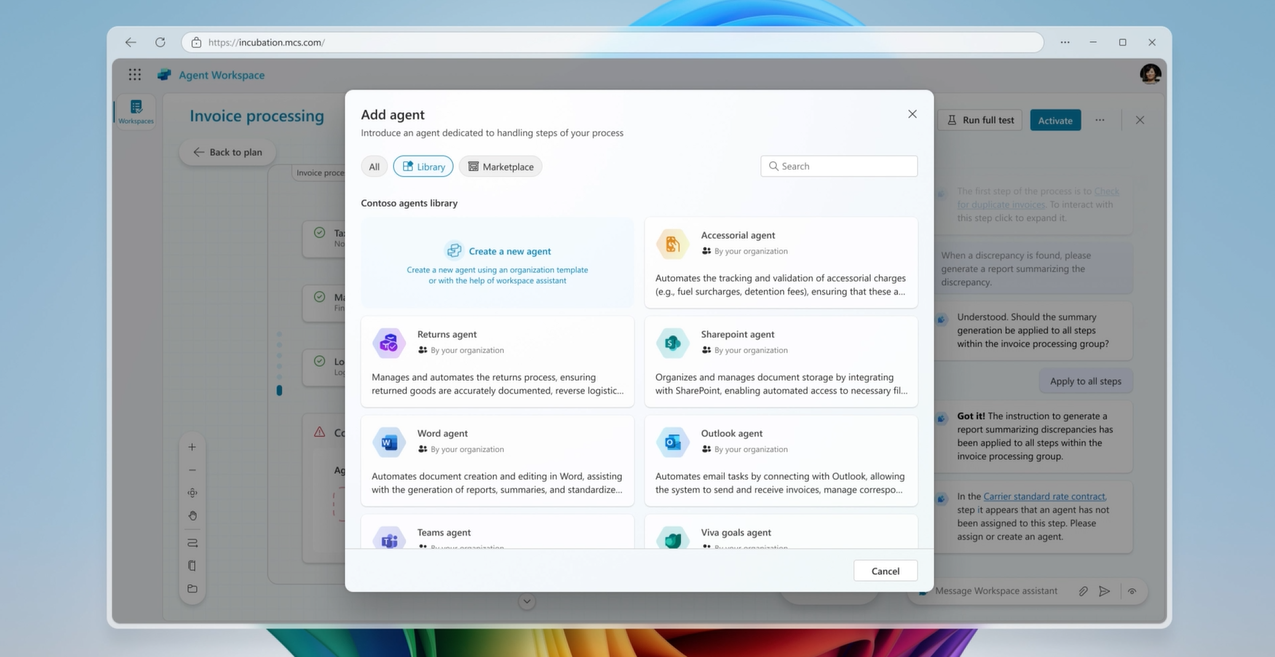Click the Activate button

click(x=1055, y=120)
